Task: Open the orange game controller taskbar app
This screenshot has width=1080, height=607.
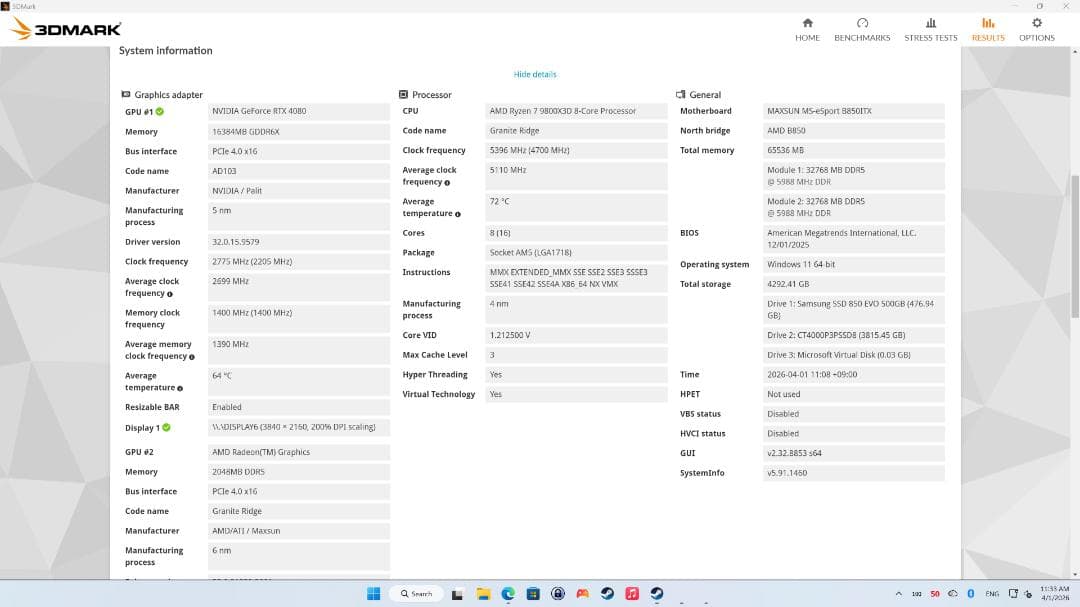Action: [582, 594]
